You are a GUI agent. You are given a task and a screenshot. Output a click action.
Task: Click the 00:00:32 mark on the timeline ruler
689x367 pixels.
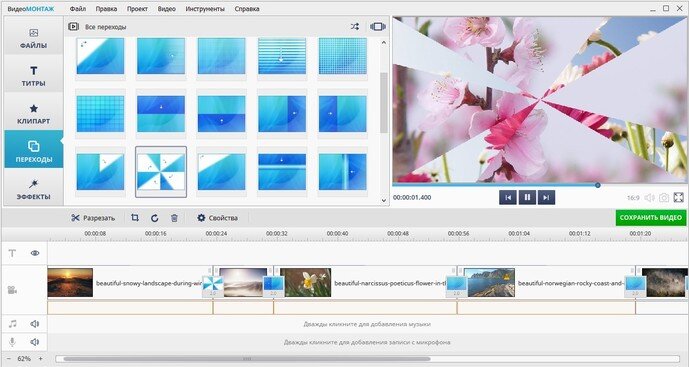click(276, 233)
